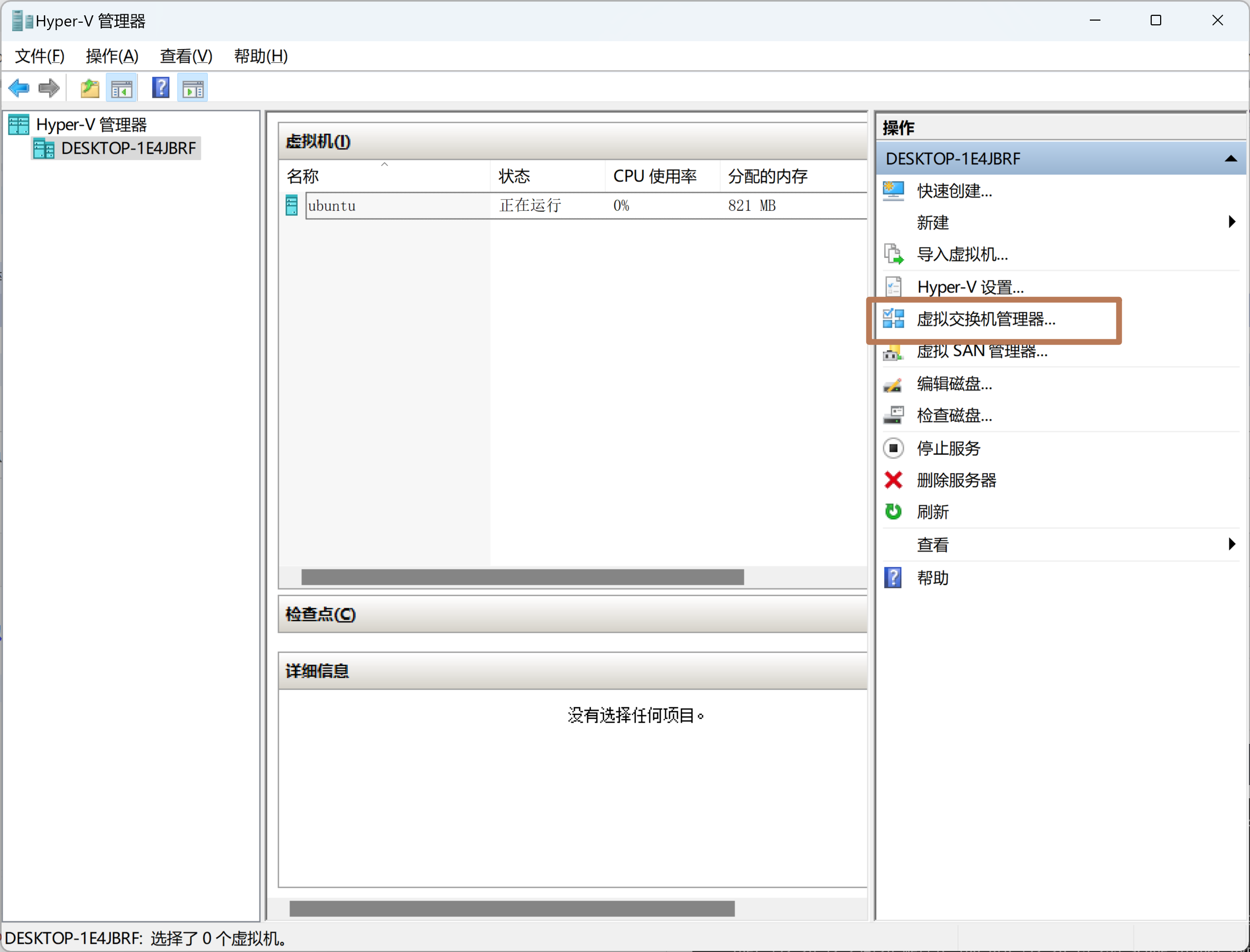Open Hyper-V 设置 action
The image size is (1250, 952).
pyautogui.click(x=970, y=287)
